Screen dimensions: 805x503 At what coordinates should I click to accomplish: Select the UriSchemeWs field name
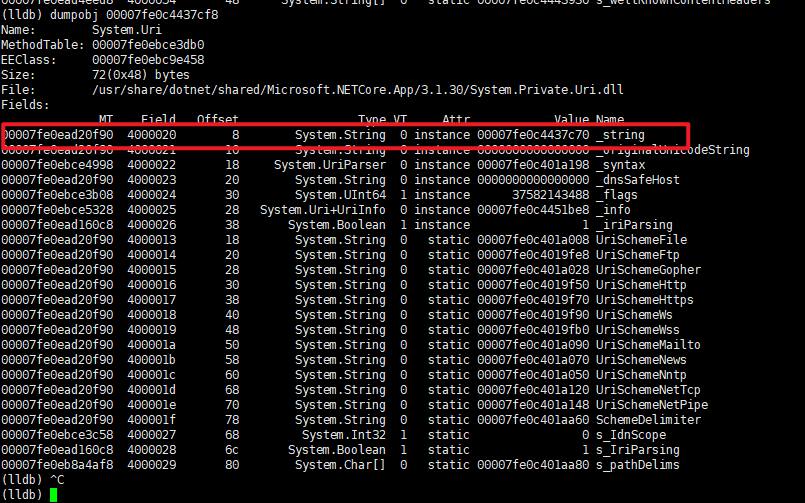pos(634,315)
